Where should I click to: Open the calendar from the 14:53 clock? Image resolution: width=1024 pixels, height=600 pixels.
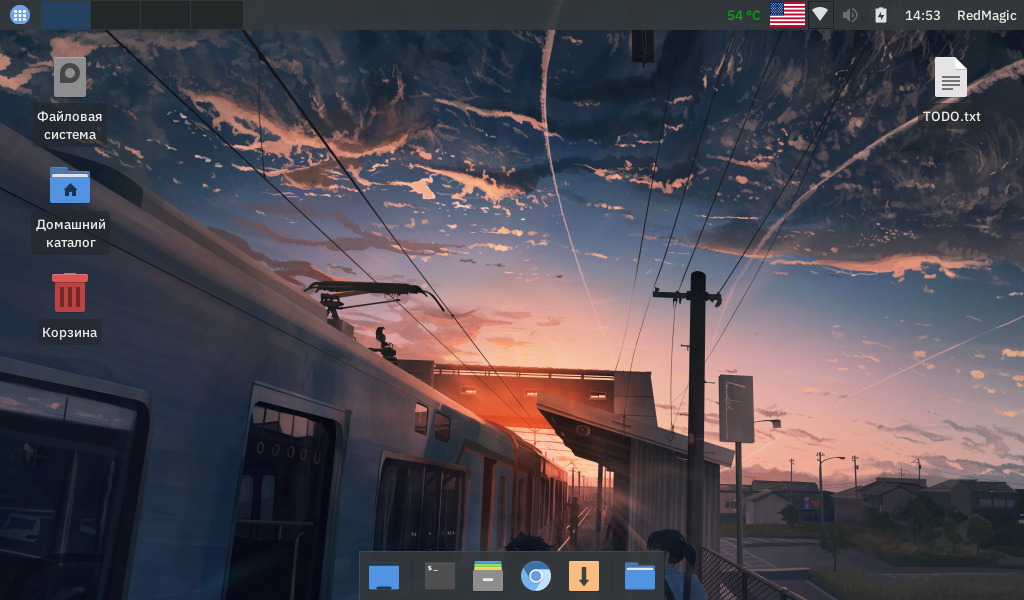922,15
